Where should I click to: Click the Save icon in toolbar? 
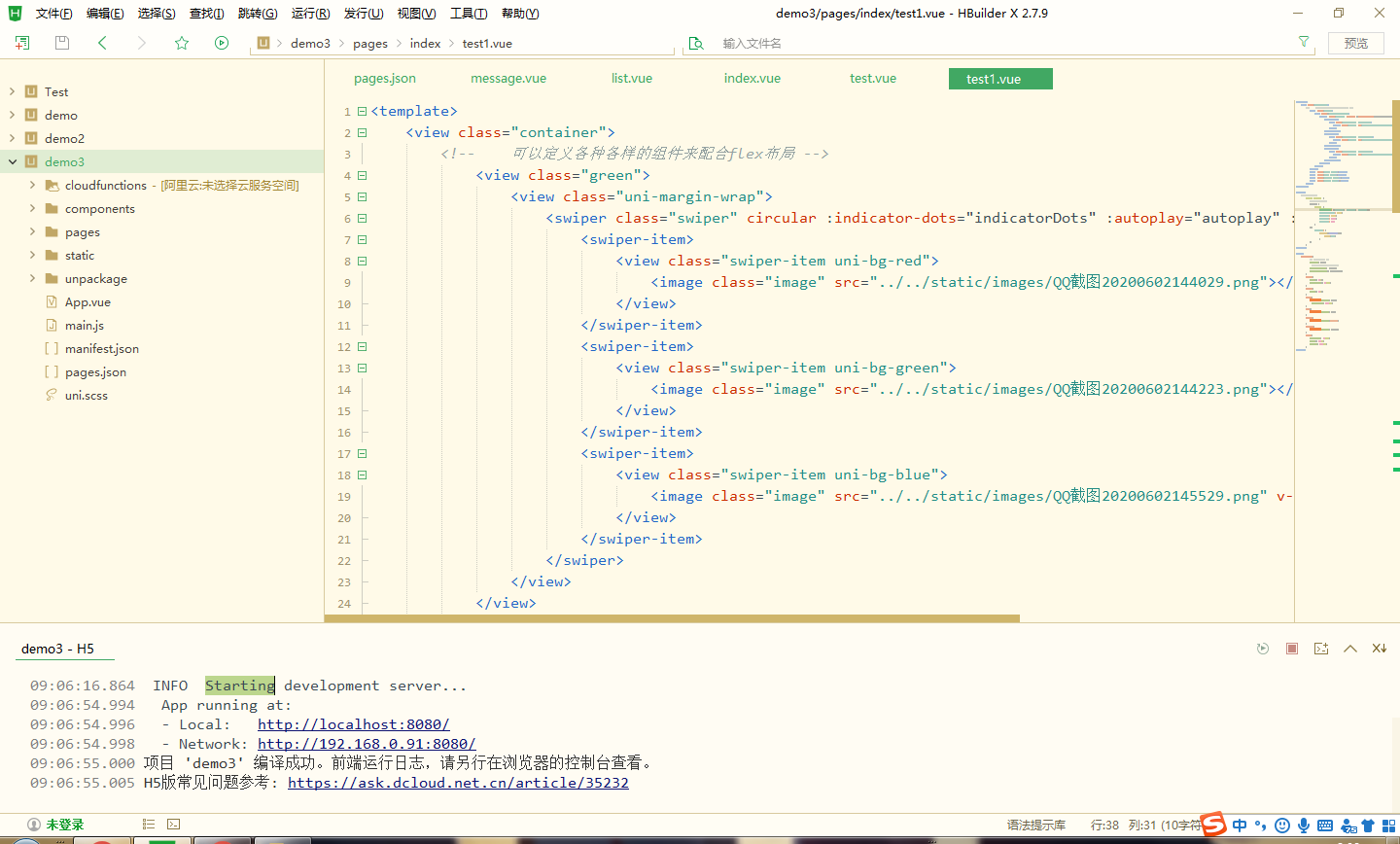60,43
